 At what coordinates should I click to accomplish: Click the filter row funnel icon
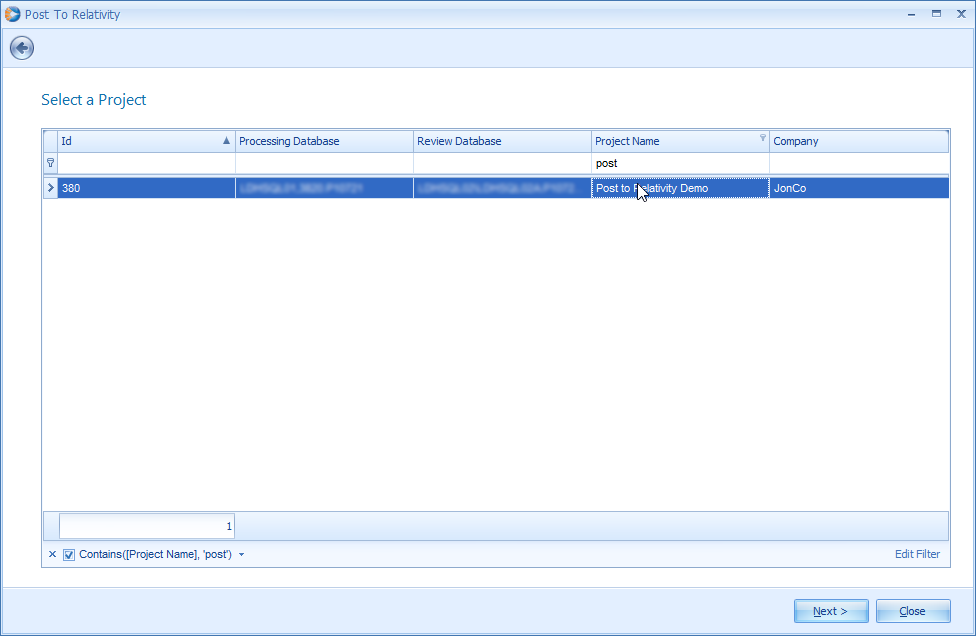[x=50, y=162]
